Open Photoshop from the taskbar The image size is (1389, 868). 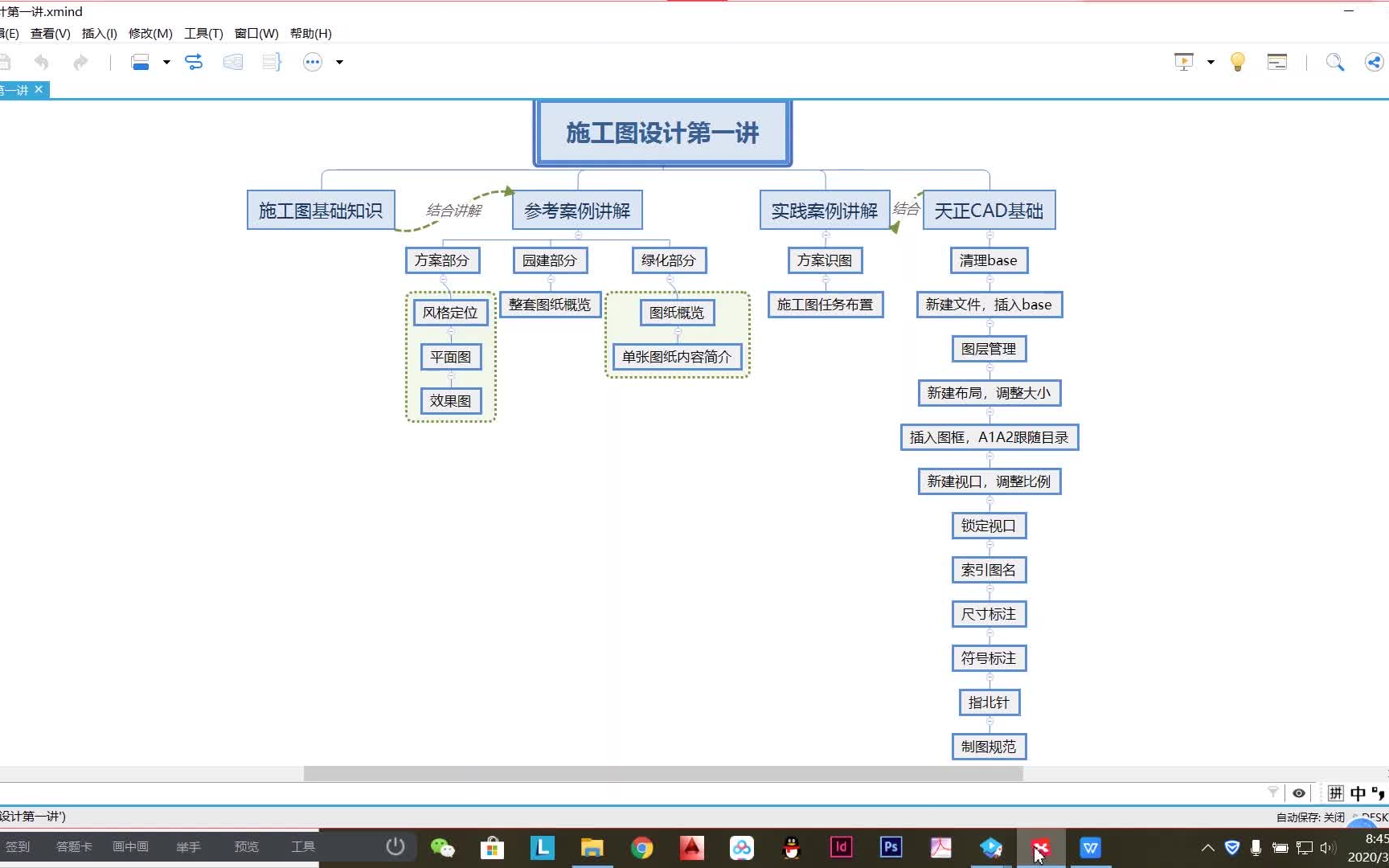click(x=891, y=847)
